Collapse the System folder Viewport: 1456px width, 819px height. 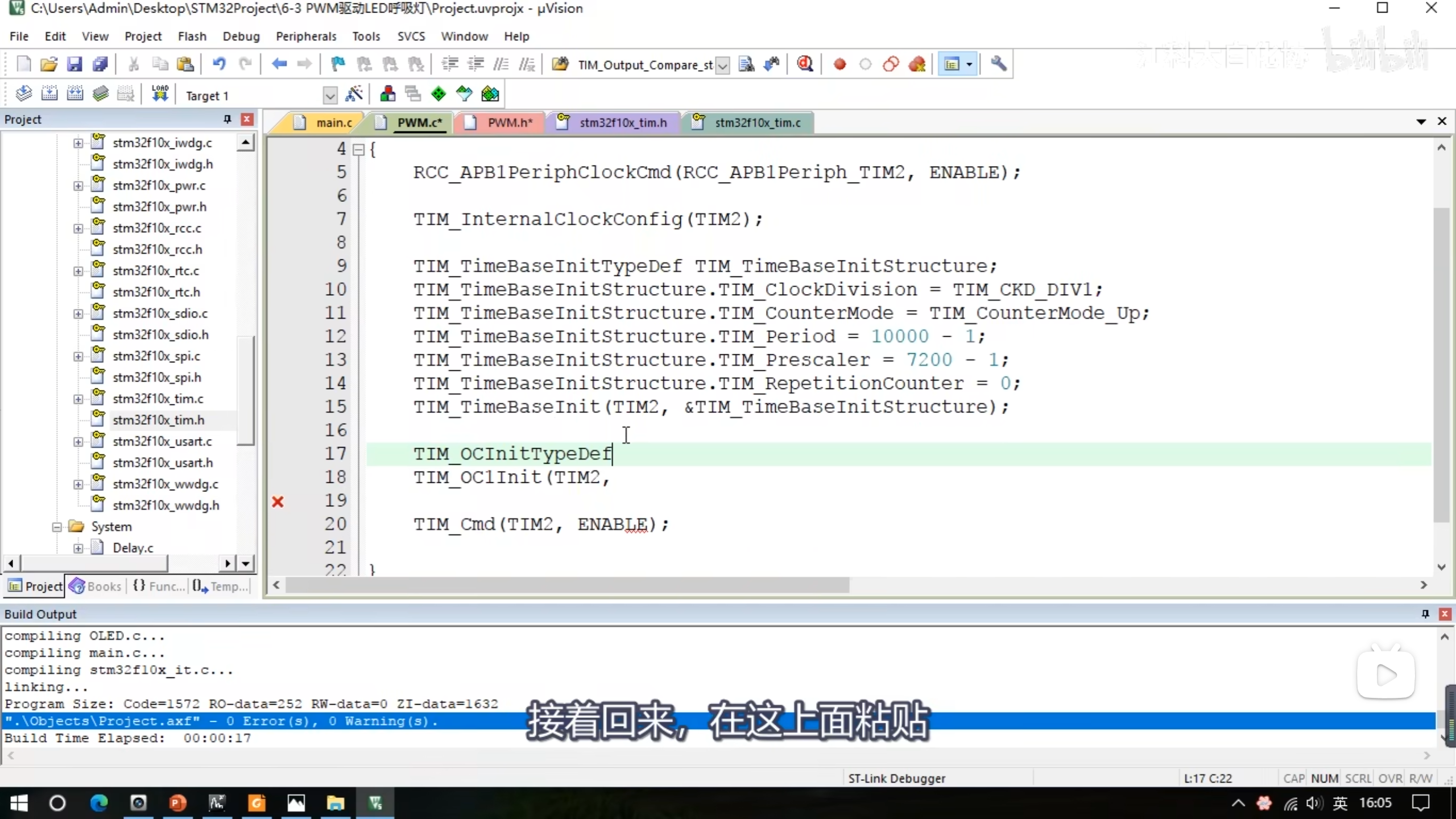coord(57,527)
